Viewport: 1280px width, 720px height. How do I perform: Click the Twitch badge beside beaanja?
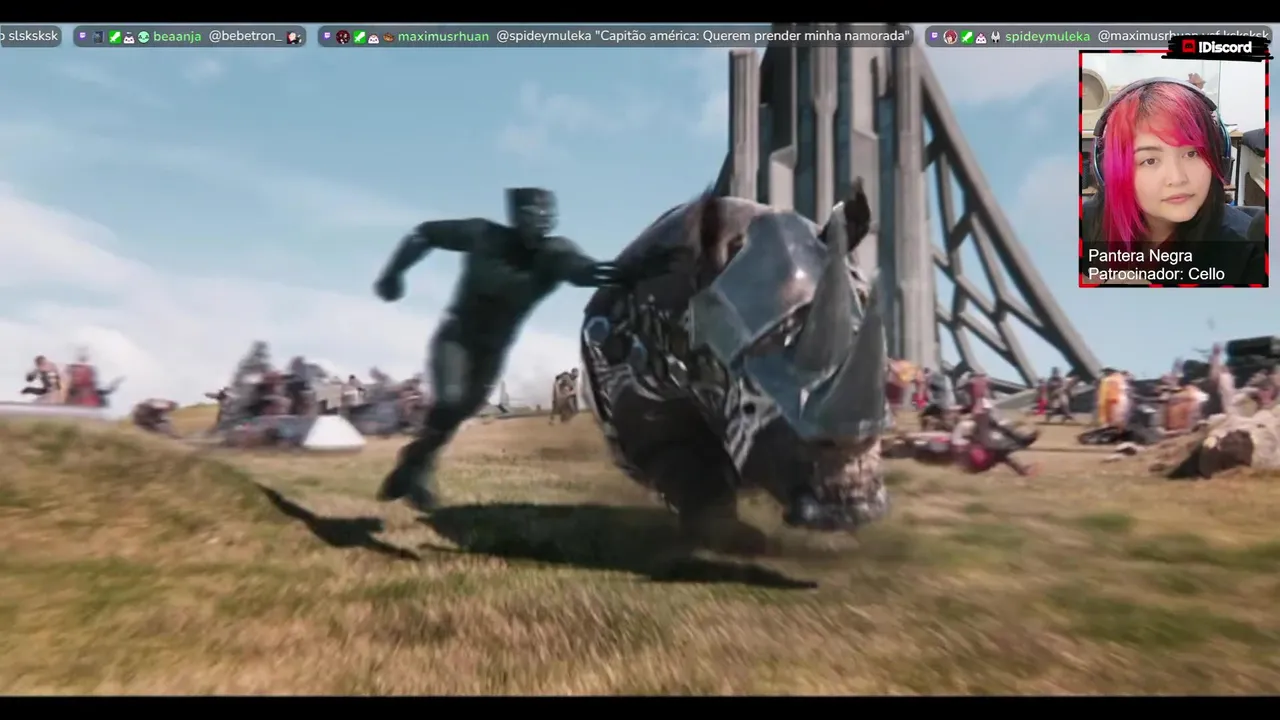coord(83,36)
